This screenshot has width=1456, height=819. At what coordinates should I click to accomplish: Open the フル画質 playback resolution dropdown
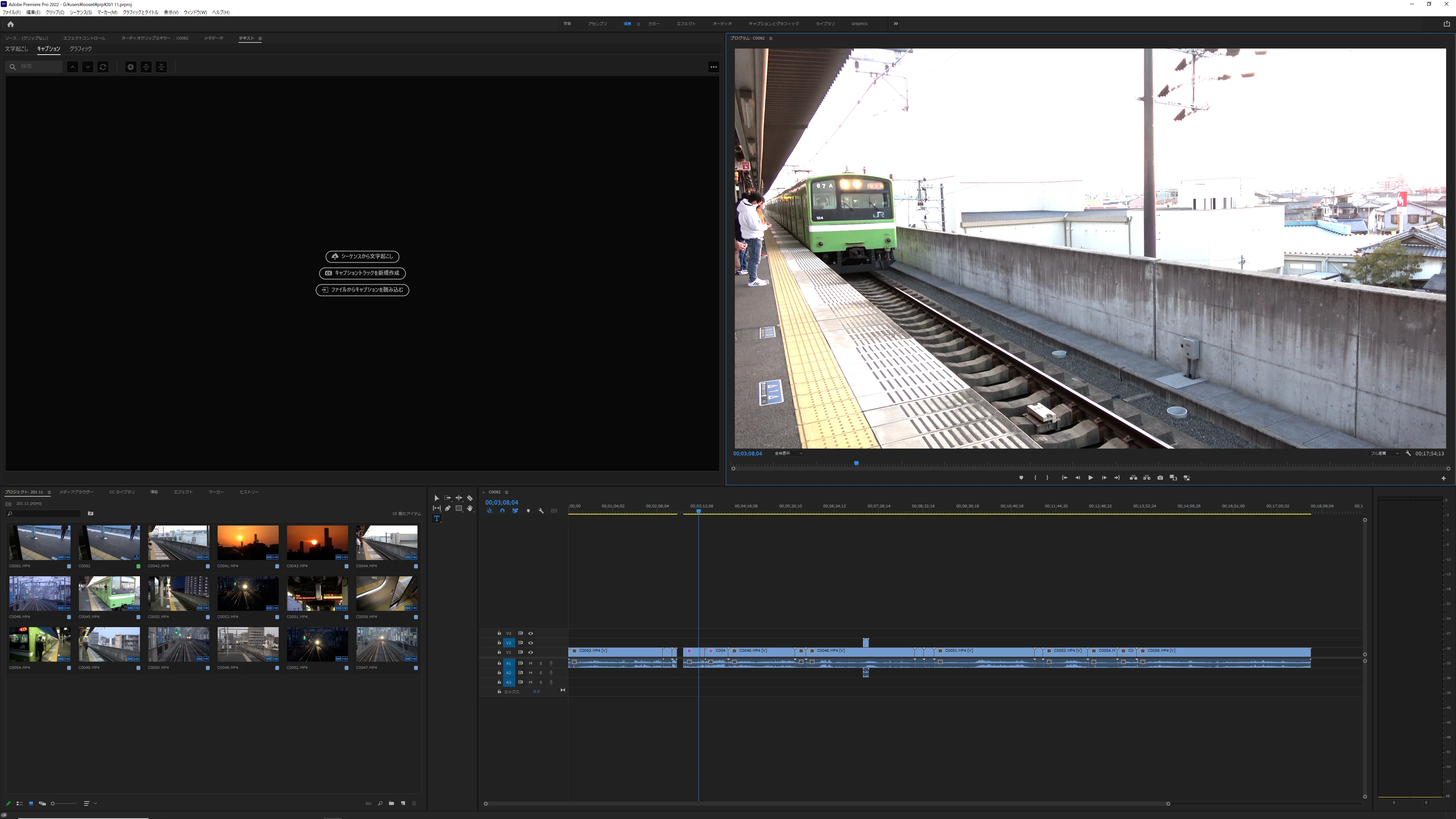1384,453
